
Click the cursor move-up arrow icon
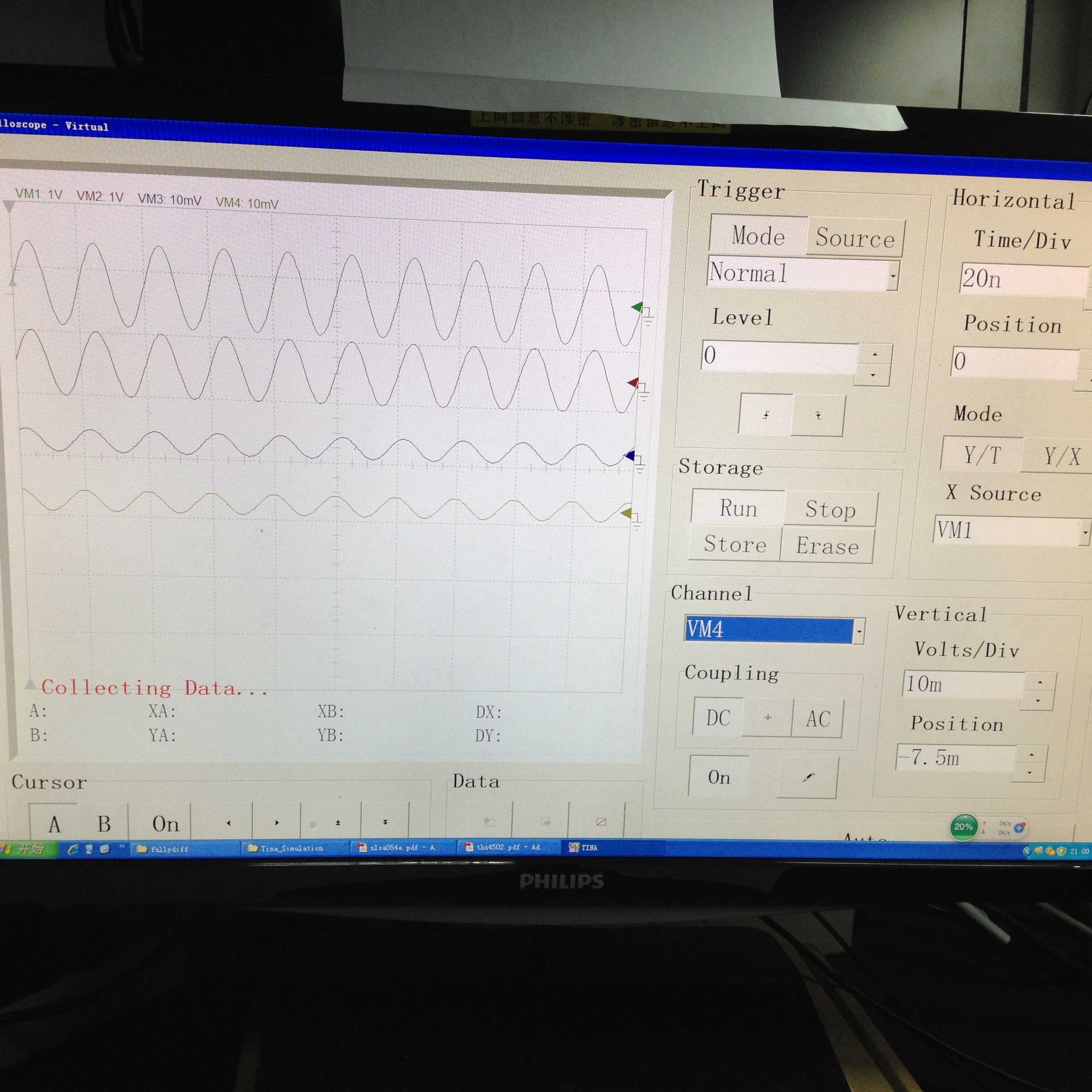click(338, 823)
